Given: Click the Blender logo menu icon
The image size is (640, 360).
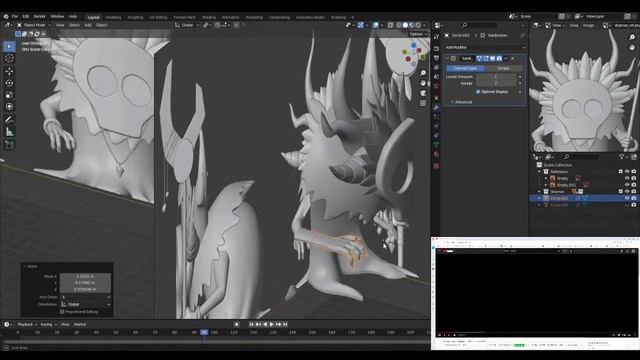Looking at the screenshot, I should click(6, 17).
